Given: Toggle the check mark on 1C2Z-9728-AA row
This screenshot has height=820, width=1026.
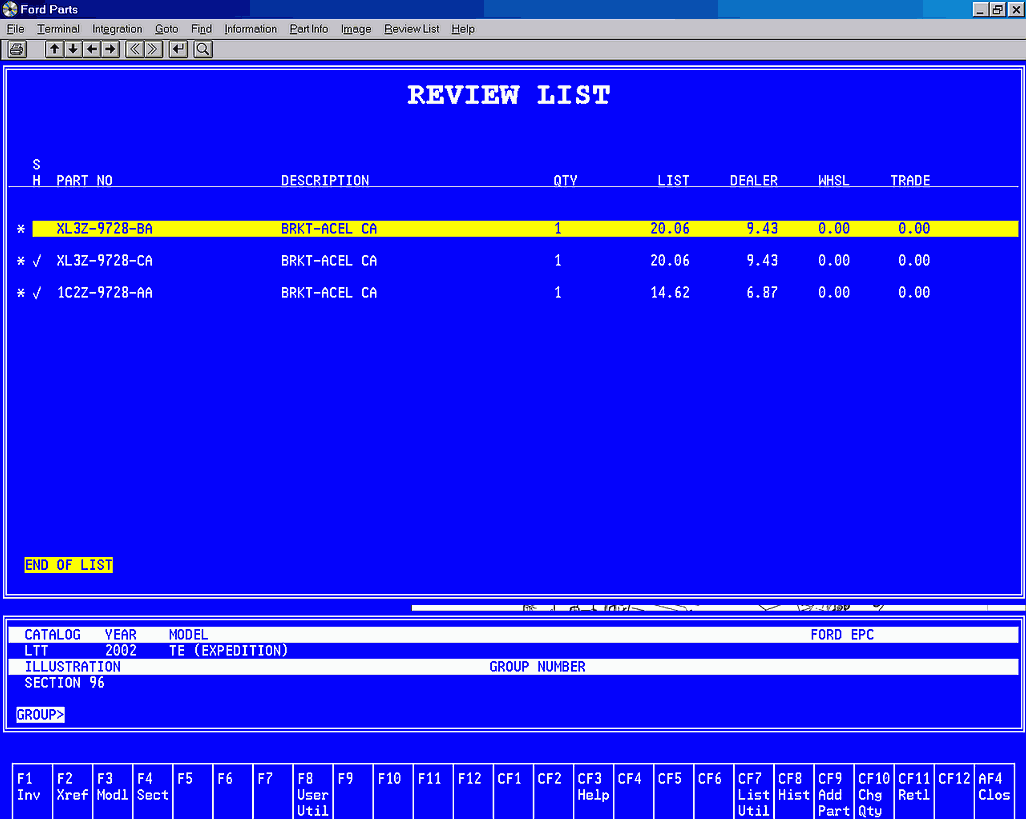Looking at the screenshot, I should point(37,293).
